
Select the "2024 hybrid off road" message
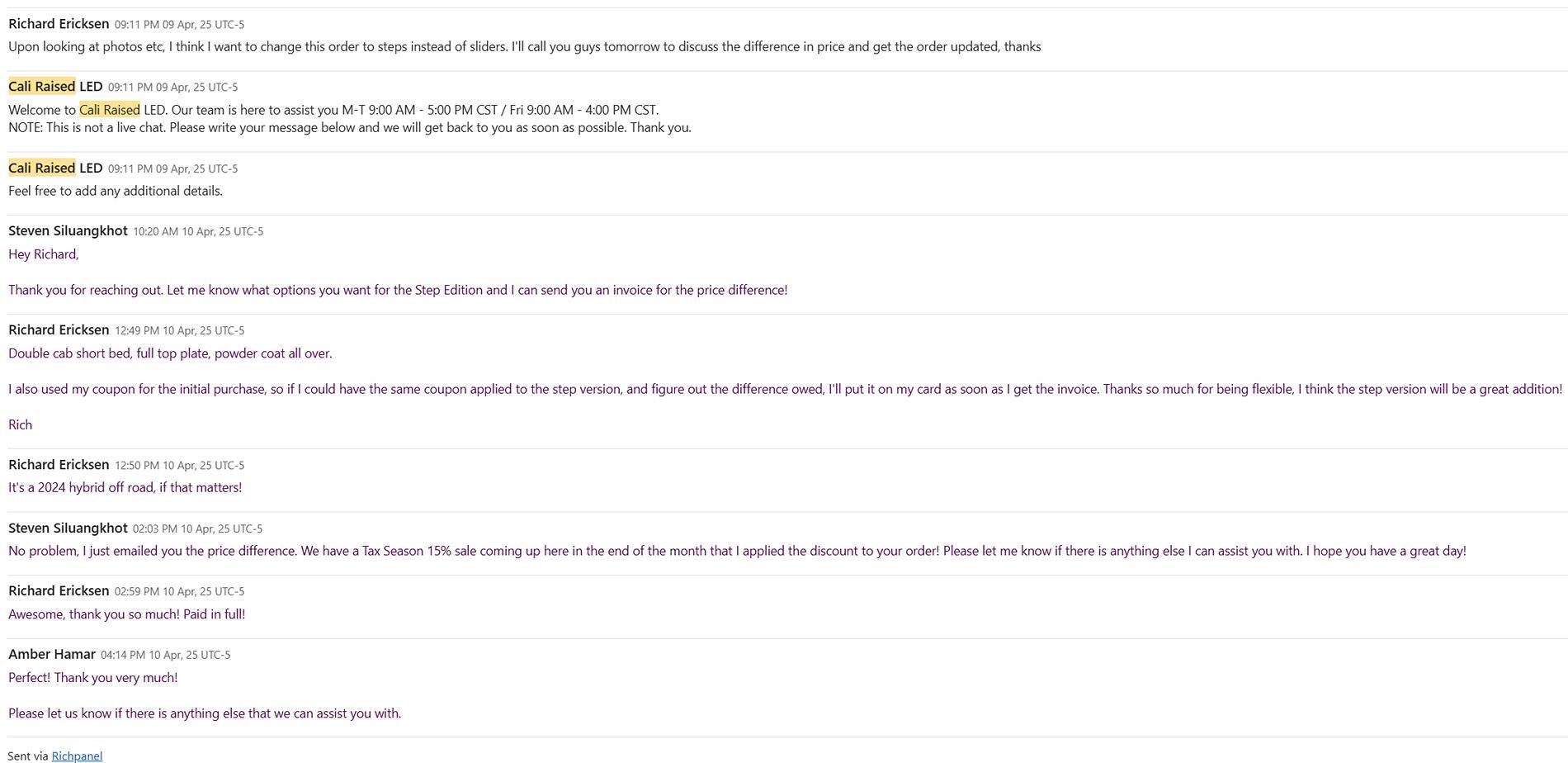pyautogui.click(x=125, y=487)
